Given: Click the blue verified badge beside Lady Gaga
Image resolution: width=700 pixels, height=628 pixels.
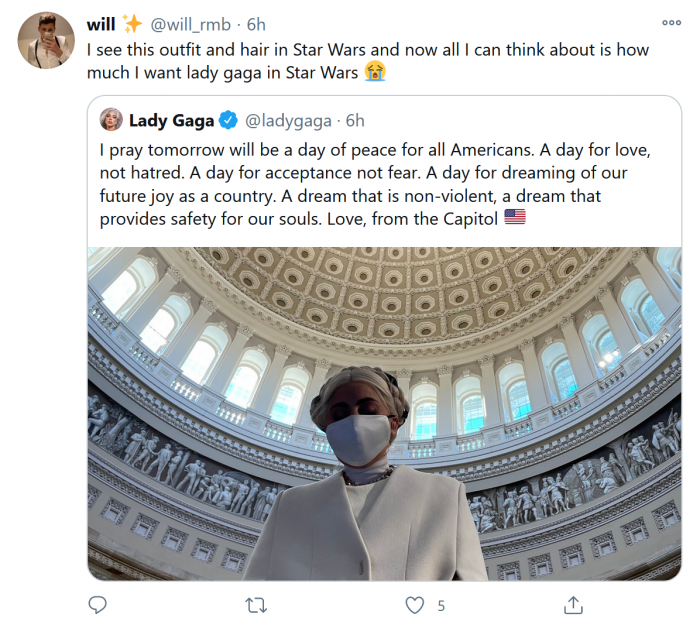Looking at the screenshot, I should point(228,121).
